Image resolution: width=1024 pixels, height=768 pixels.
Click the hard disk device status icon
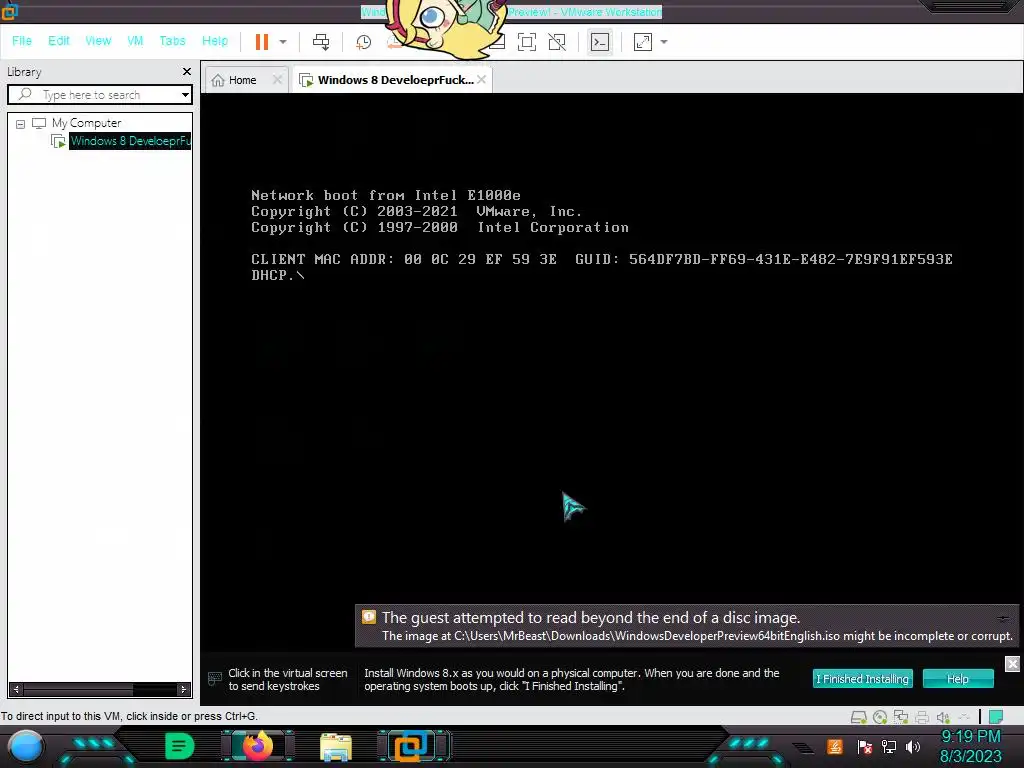[859, 718]
